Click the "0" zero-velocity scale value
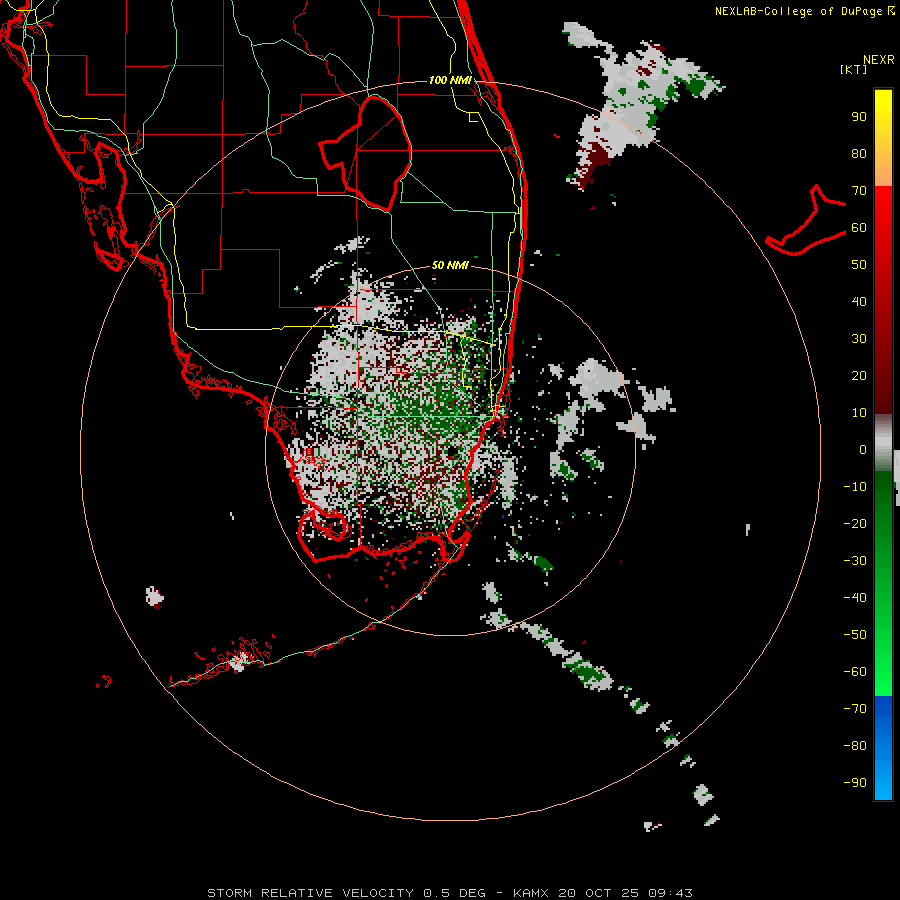The height and width of the screenshot is (900, 900). coord(863,450)
